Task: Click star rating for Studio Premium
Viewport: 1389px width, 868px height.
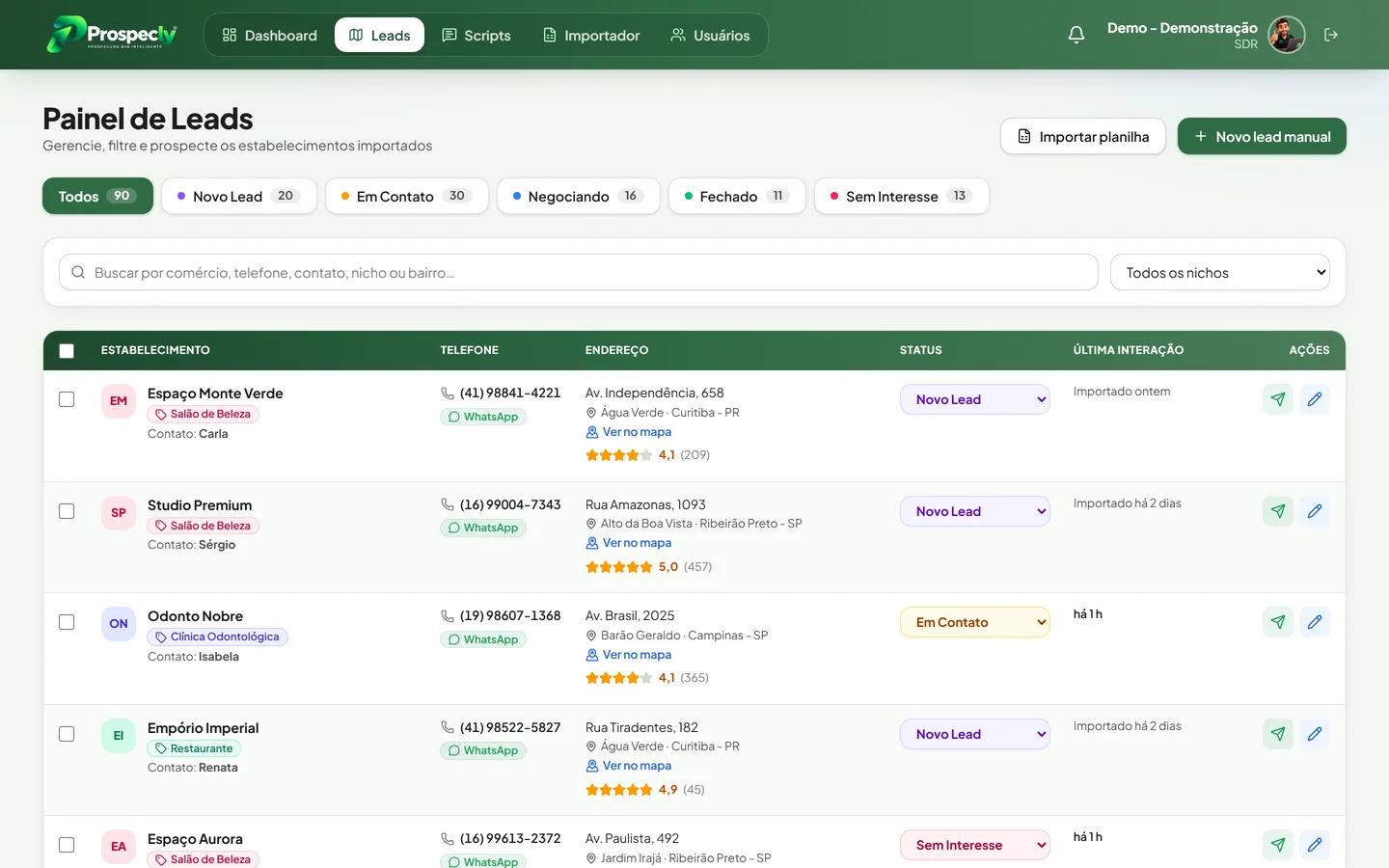Action: tap(619, 567)
